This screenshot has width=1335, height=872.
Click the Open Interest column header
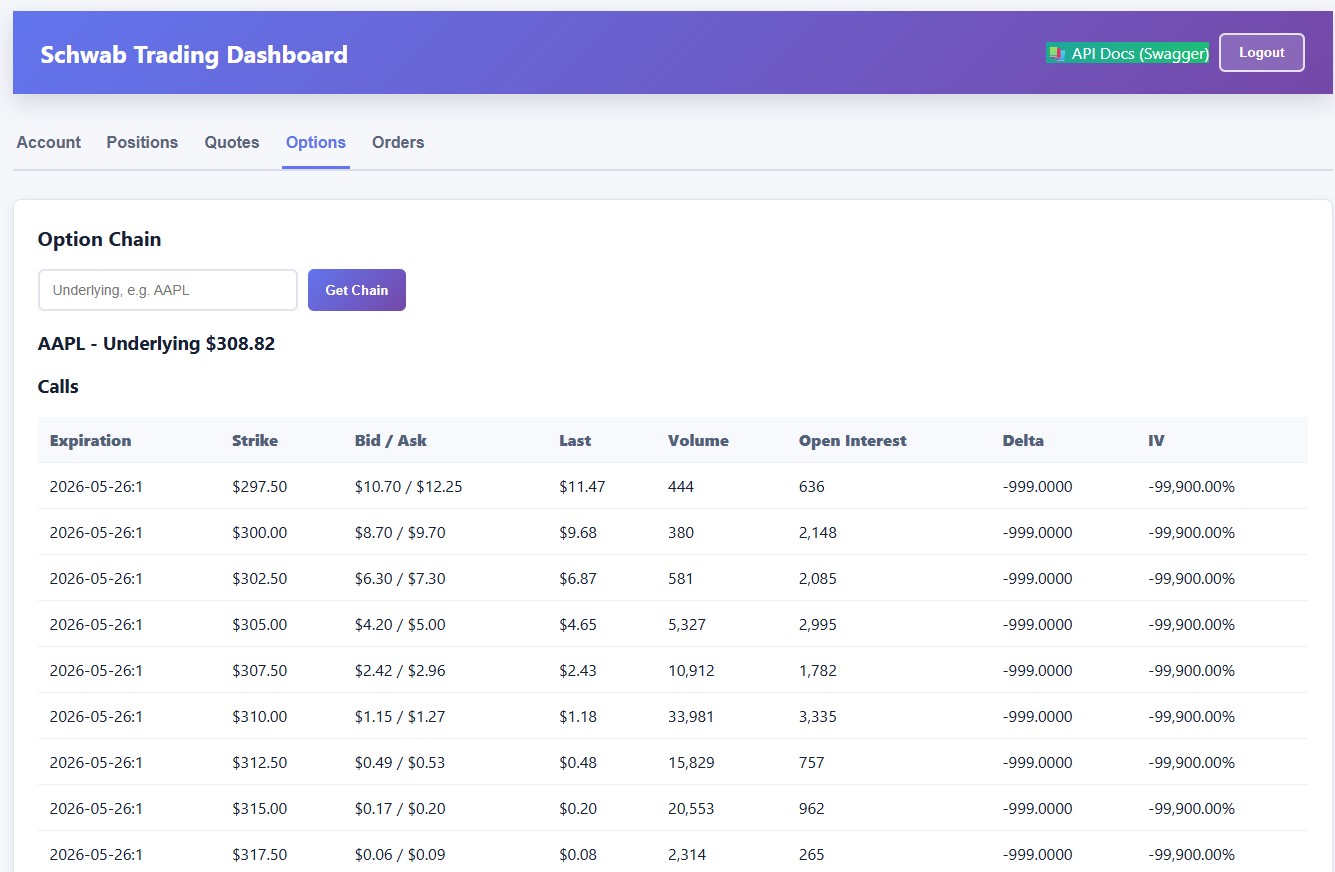pos(853,440)
